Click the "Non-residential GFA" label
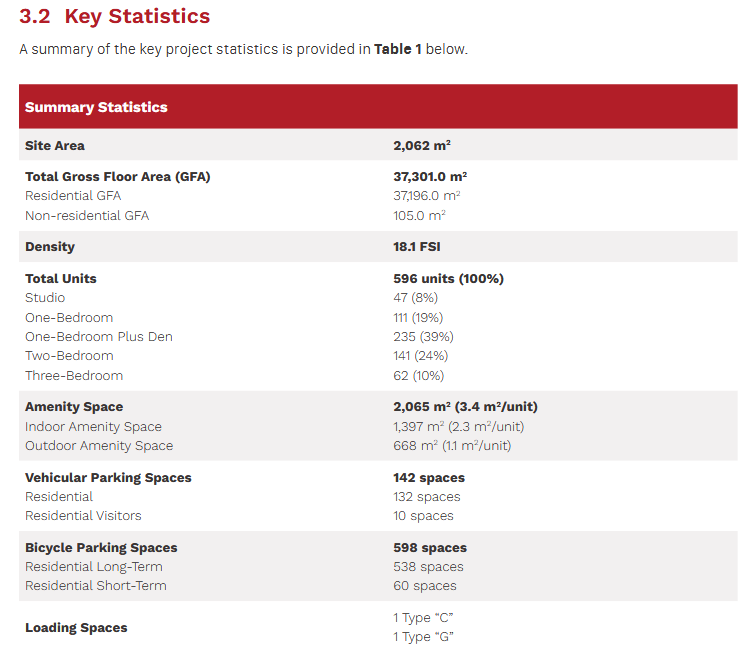Screen dimensions: 755x666 [87, 215]
